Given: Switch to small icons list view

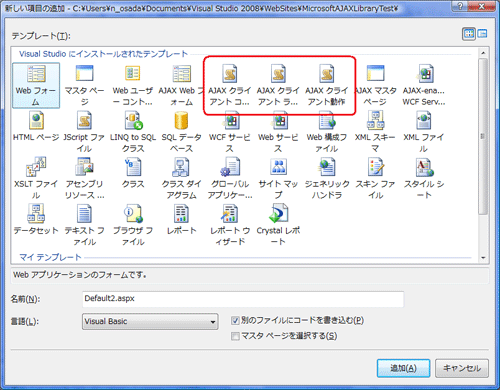Looking at the screenshot, I should point(482,34).
